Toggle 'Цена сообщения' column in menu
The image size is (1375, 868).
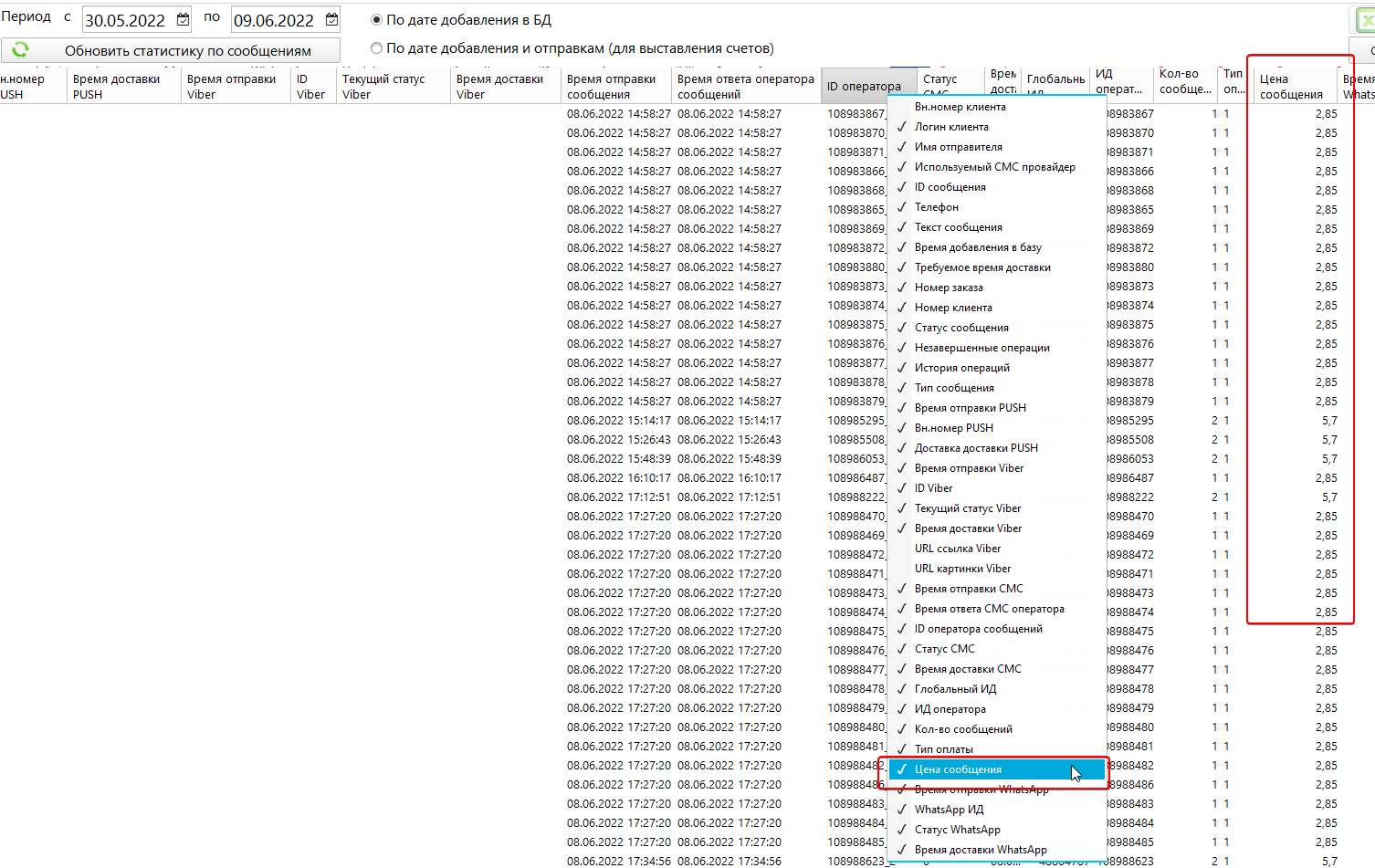[x=958, y=769]
